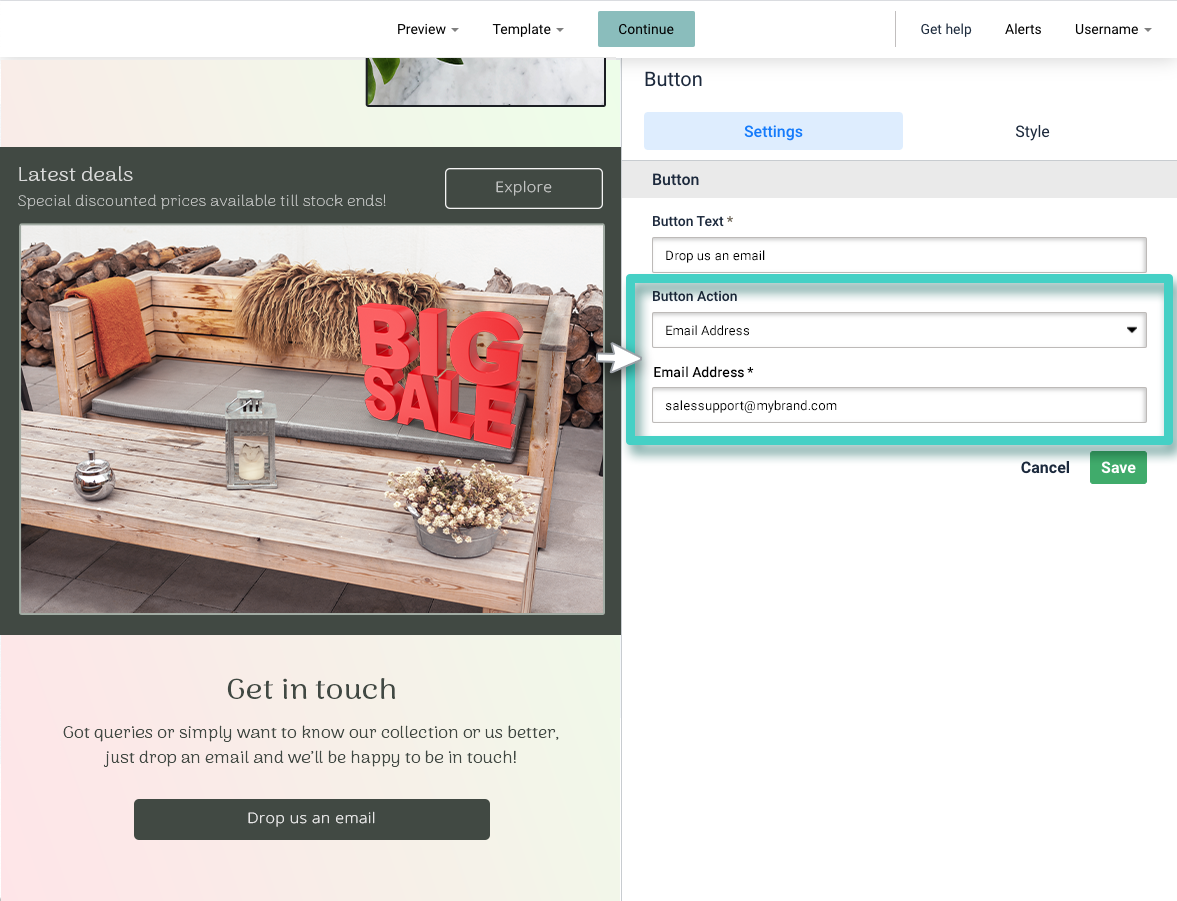Select the Drop us an email button
This screenshot has width=1177, height=901.
pos(312,818)
